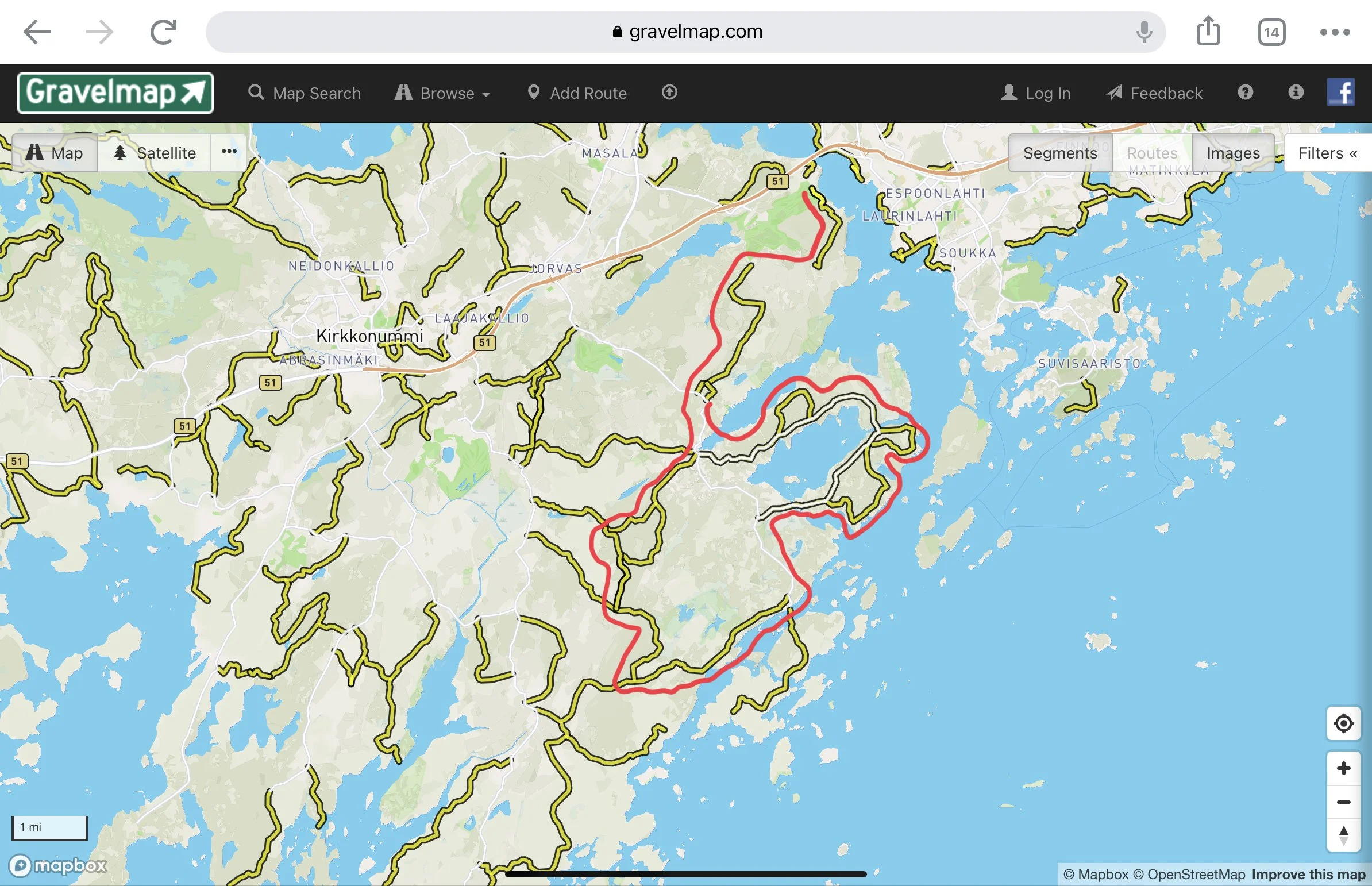
Task: Center map on my location
Action: [x=1343, y=723]
